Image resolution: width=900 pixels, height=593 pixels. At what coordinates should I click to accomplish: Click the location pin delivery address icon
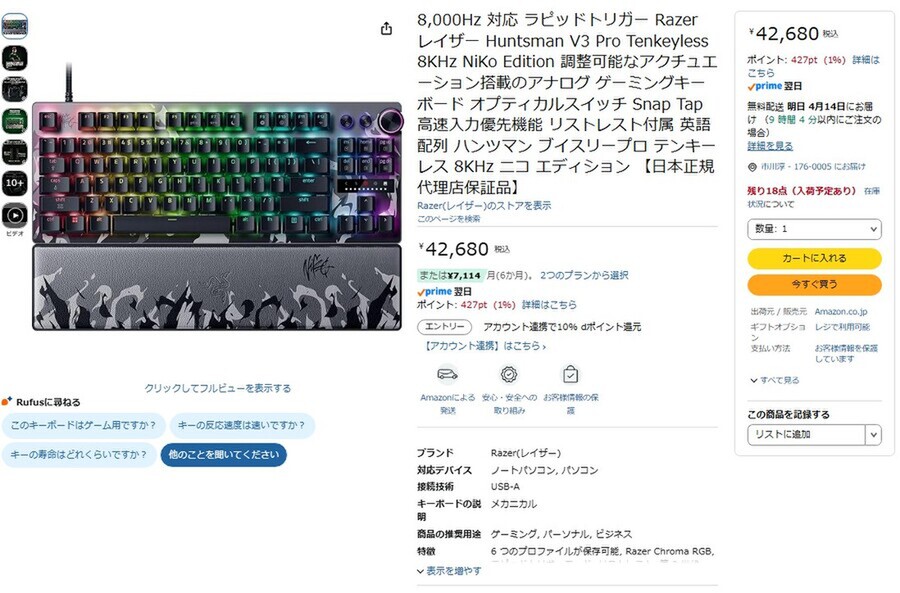click(x=752, y=166)
